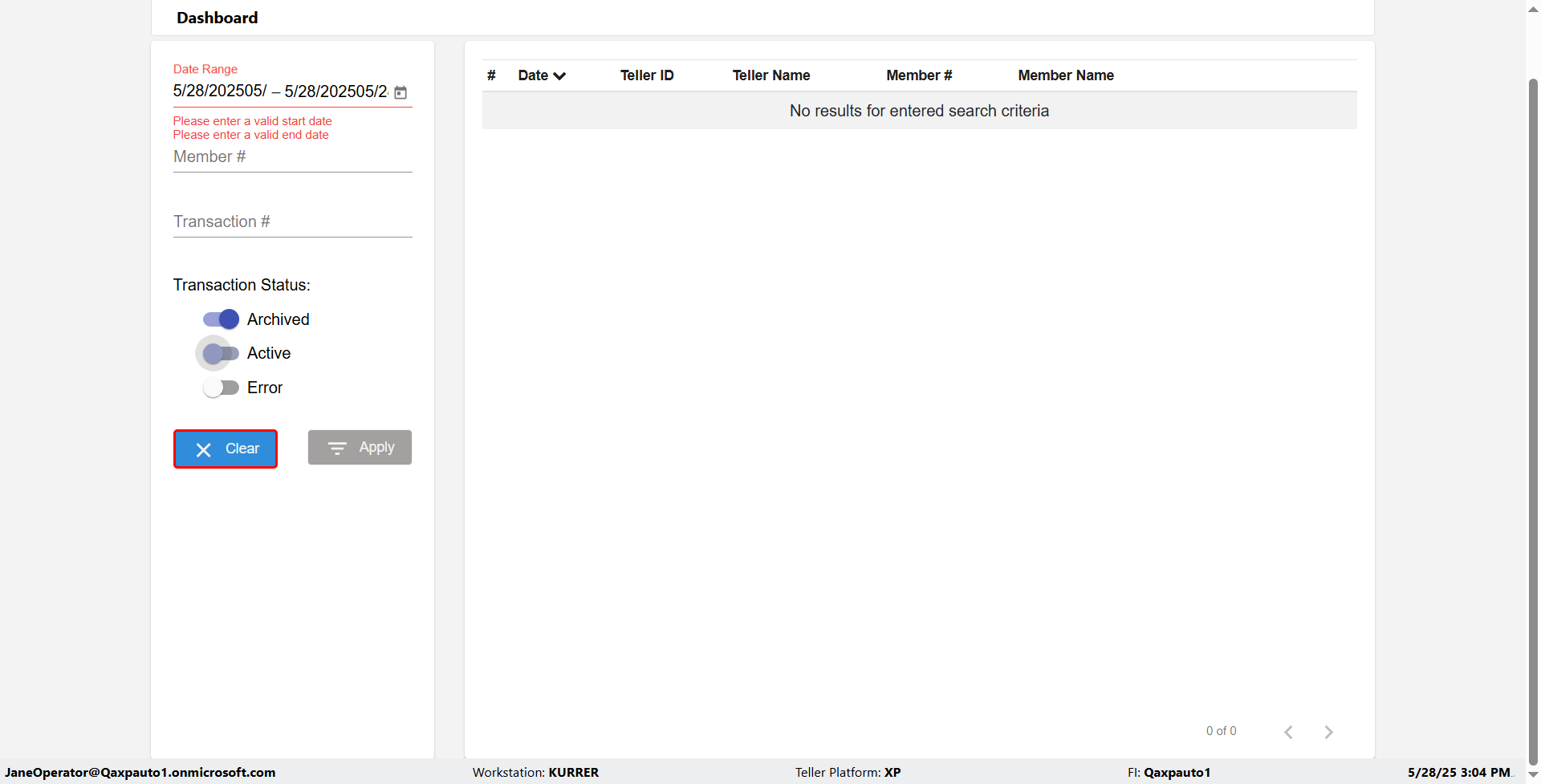Go to the next results page

(1328, 732)
